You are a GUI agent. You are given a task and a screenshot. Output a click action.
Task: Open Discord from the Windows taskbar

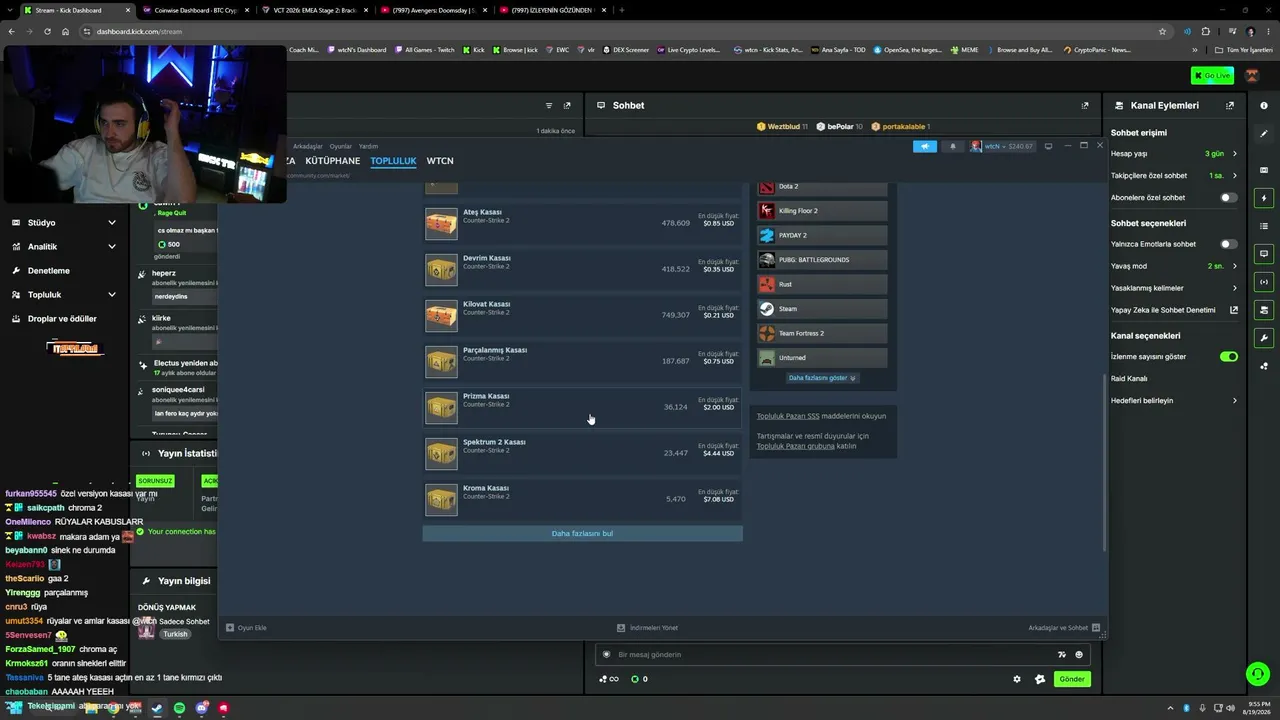(202, 708)
